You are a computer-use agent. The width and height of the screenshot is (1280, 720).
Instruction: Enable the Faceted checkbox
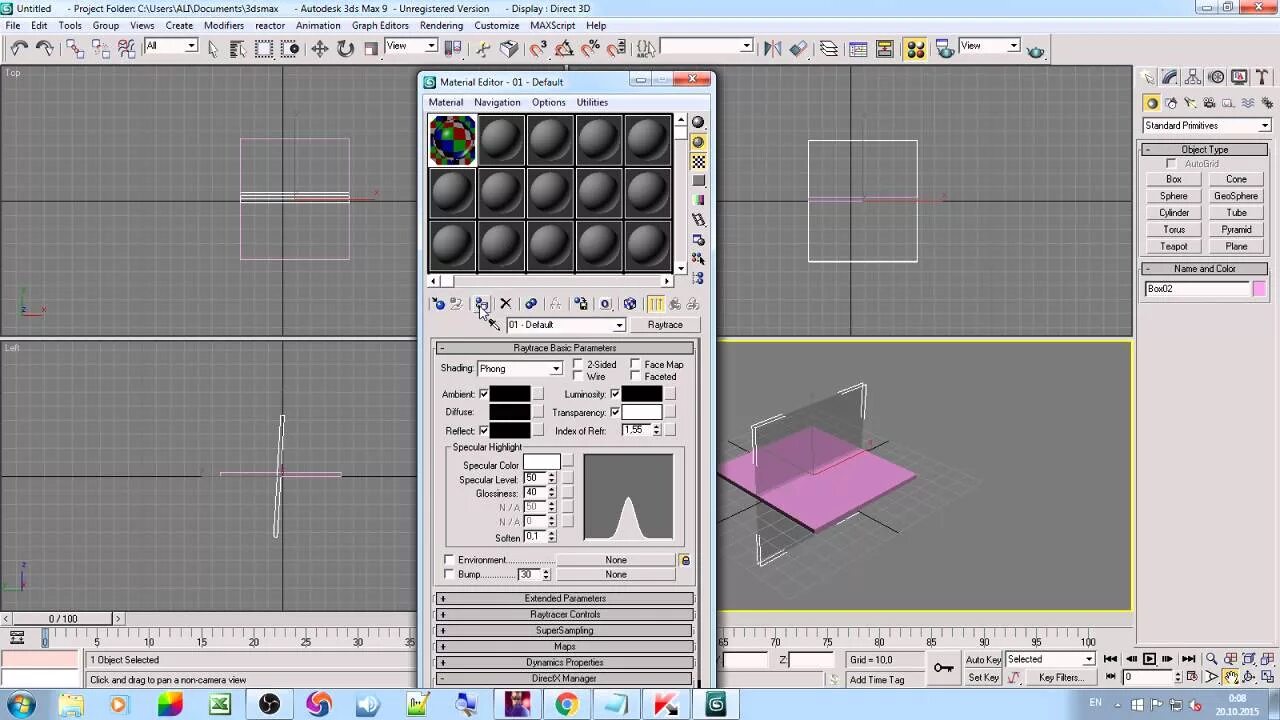tap(635, 377)
